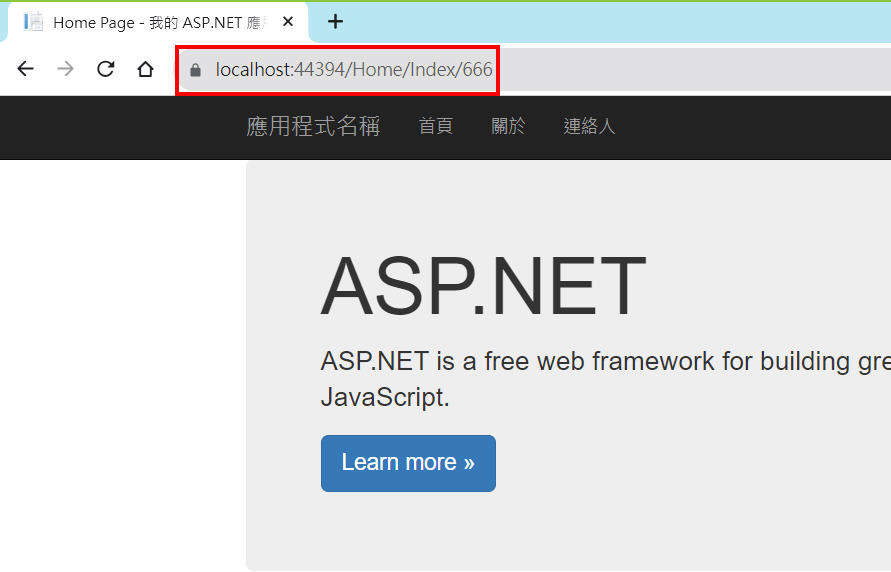Reload the page with the refresh icon
This screenshot has height=572, width=891.
click(106, 69)
